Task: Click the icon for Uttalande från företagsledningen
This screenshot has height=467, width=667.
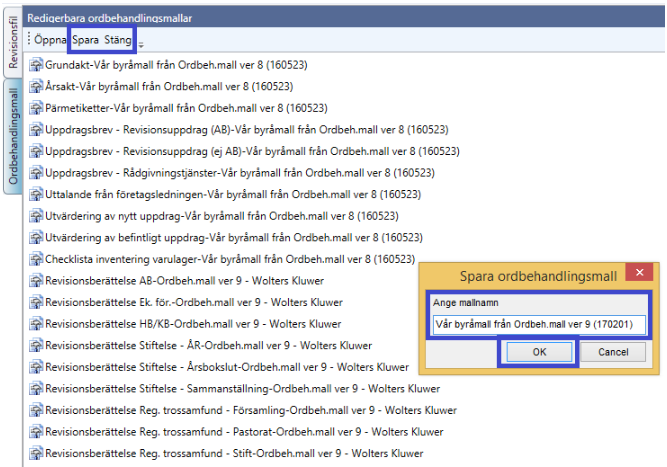Action: 36,194
